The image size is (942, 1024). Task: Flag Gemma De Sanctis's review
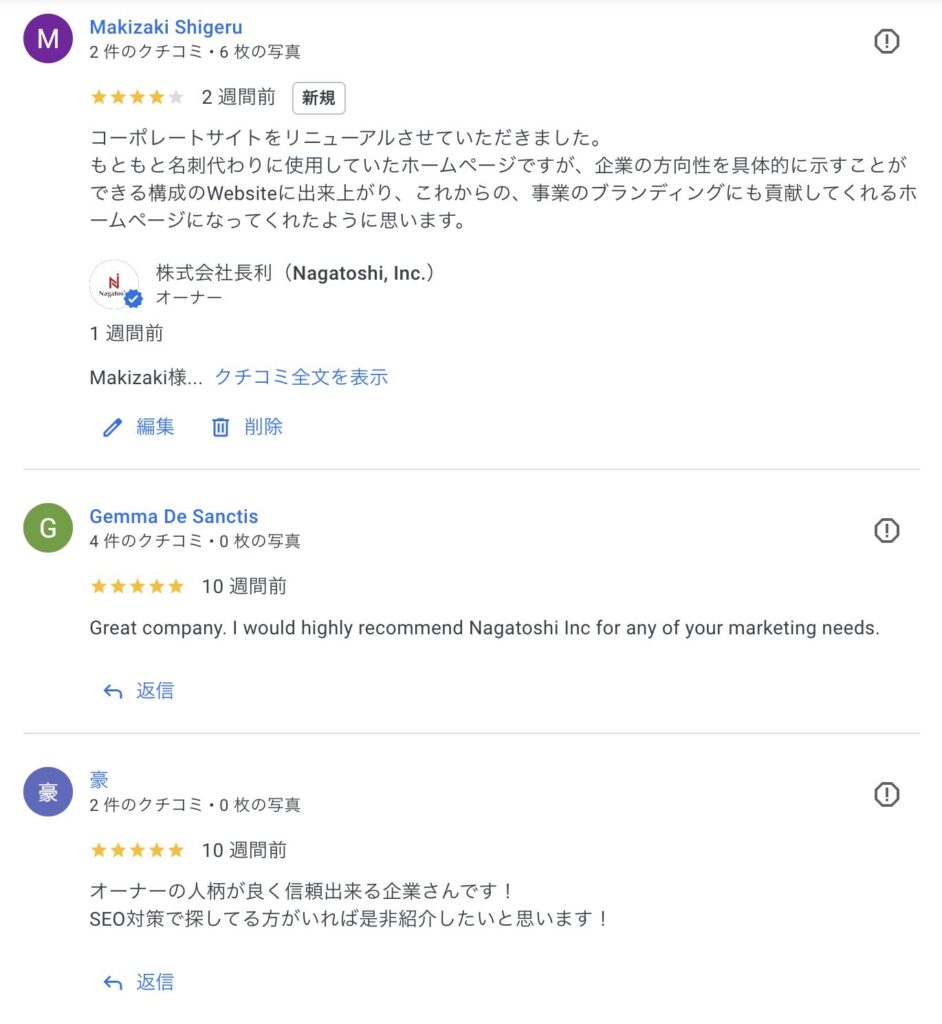pos(886,530)
